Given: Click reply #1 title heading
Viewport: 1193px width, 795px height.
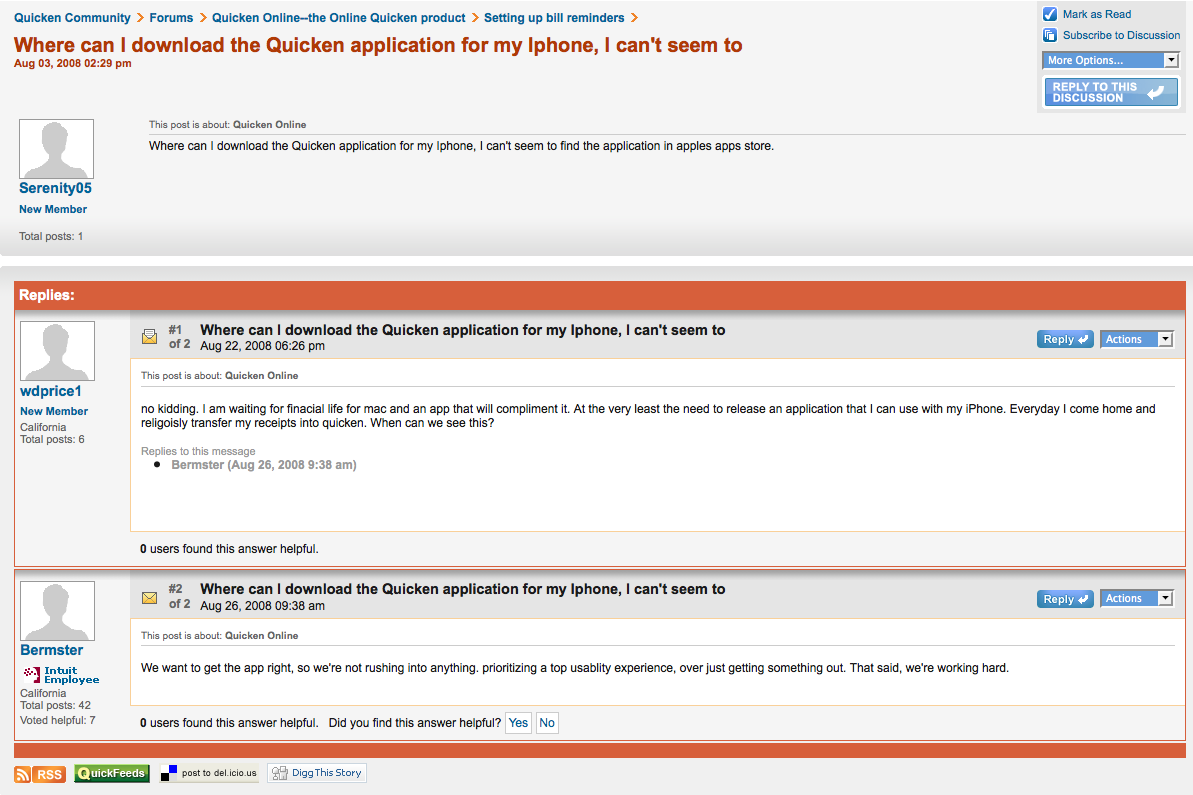Looking at the screenshot, I should click(x=463, y=330).
